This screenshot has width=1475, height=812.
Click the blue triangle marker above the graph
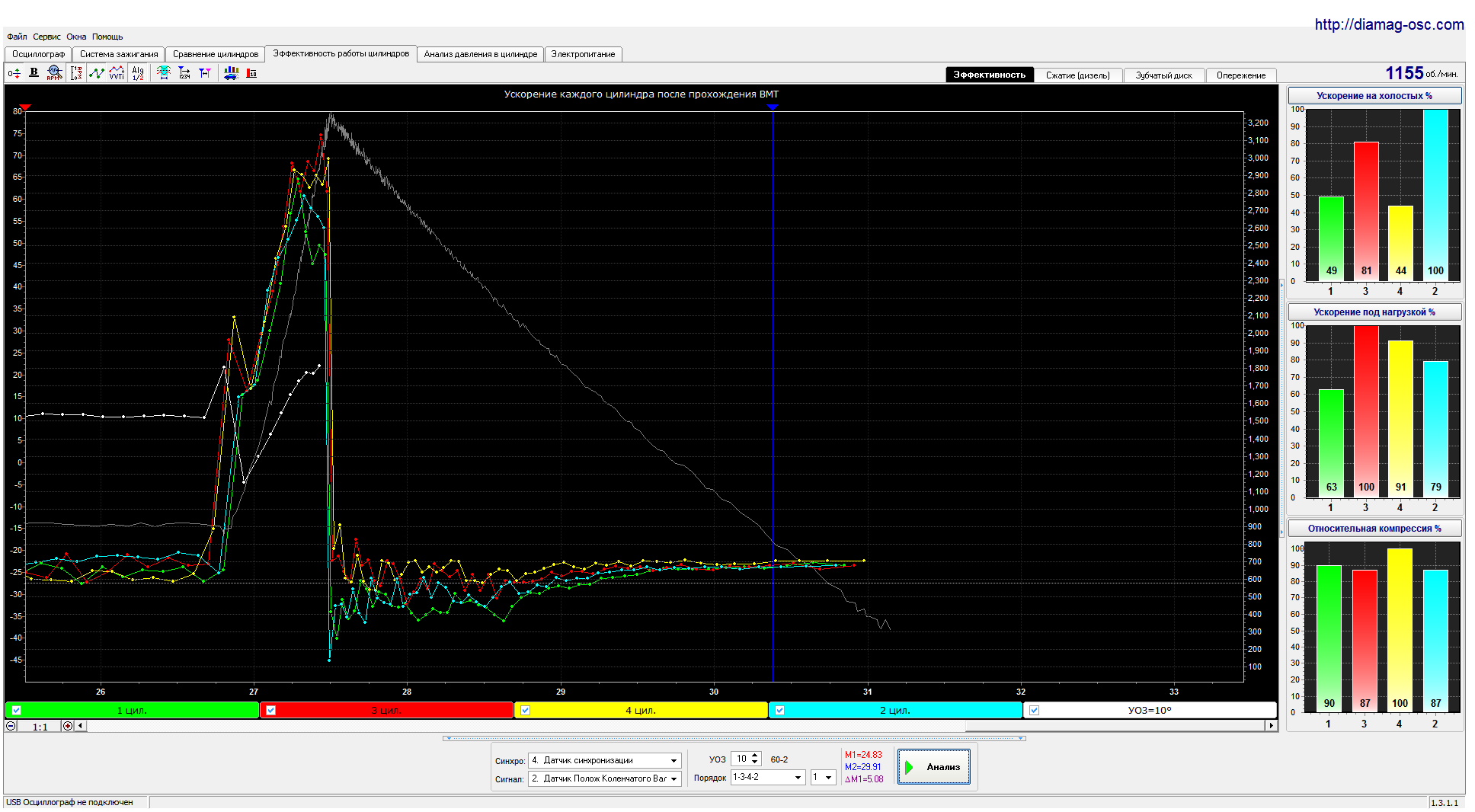click(x=773, y=107)
